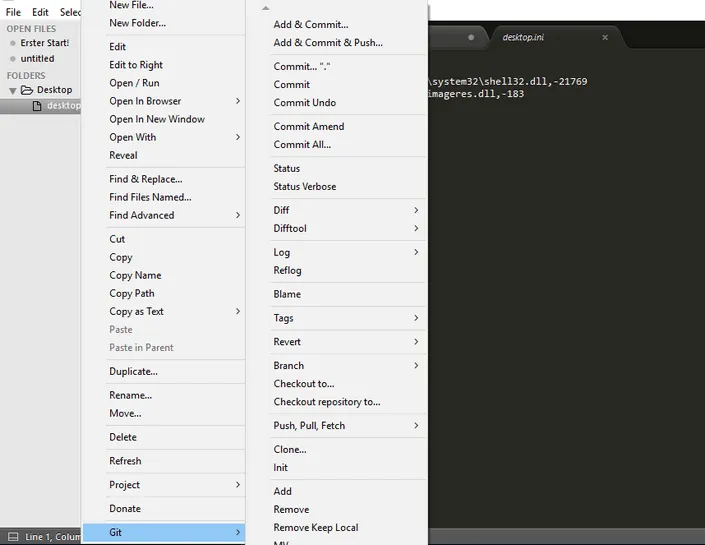Click text line containing shell32.dll,-21769
Image resolution: width=705 pixels, height=545 pixels.
tap(508, 81)
